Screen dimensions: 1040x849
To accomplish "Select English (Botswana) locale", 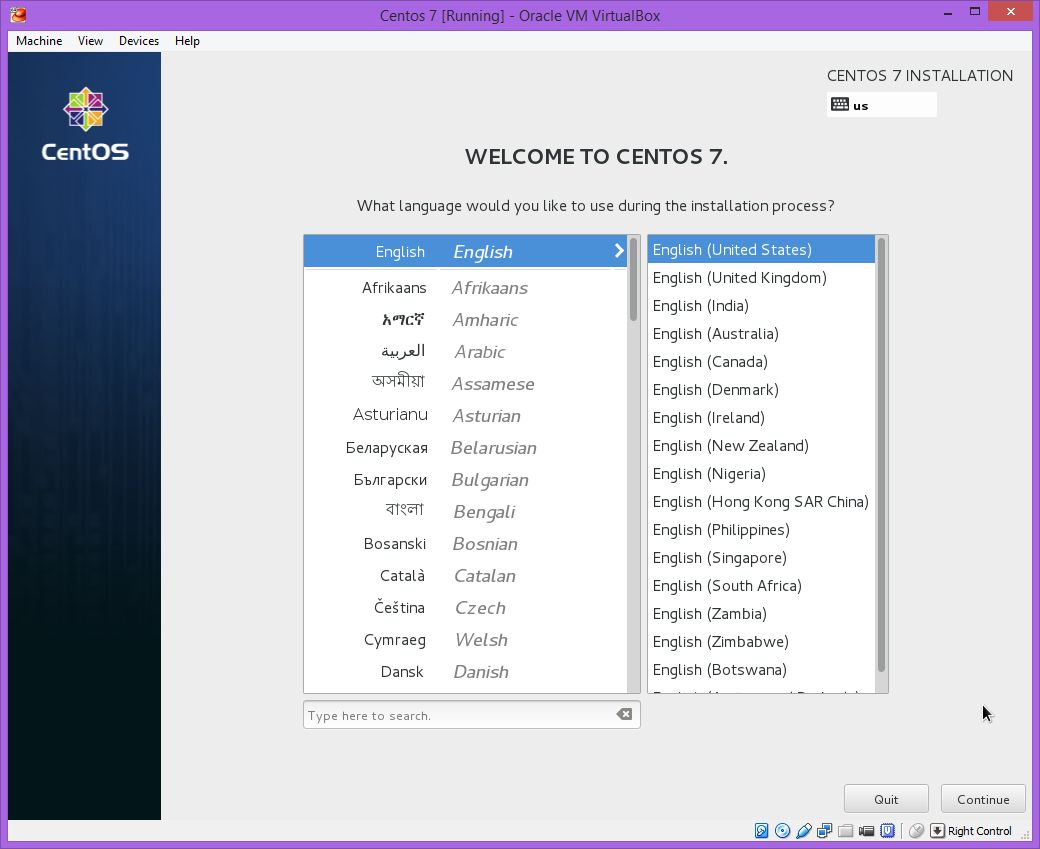I will pyautogui.click(x=761, y=670).
